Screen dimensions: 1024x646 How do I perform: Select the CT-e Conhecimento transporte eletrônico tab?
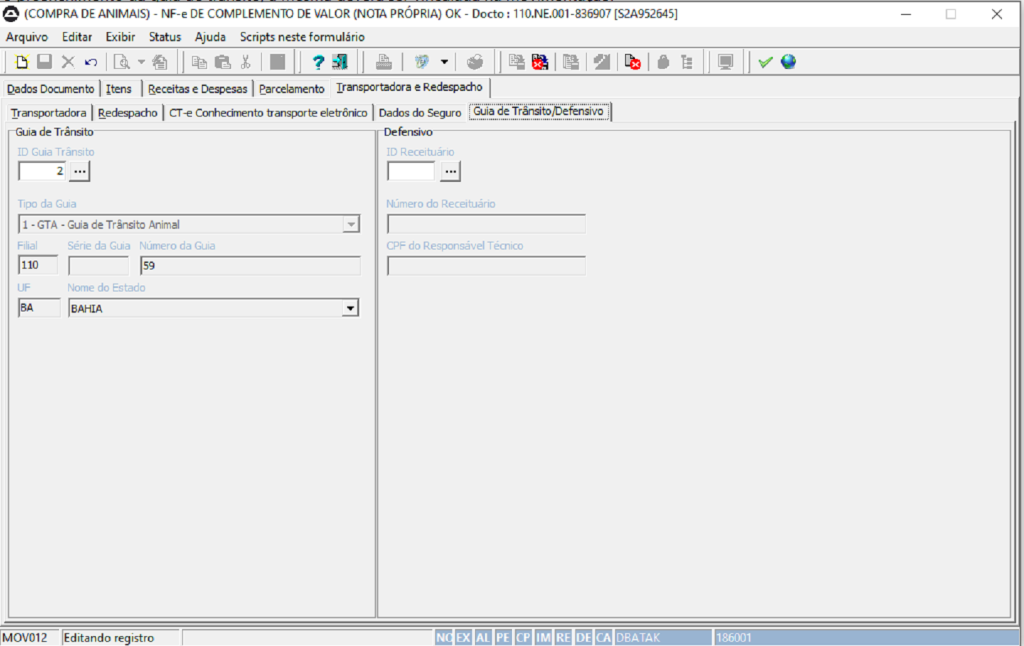pyautogui.click(x=268, y=113)
